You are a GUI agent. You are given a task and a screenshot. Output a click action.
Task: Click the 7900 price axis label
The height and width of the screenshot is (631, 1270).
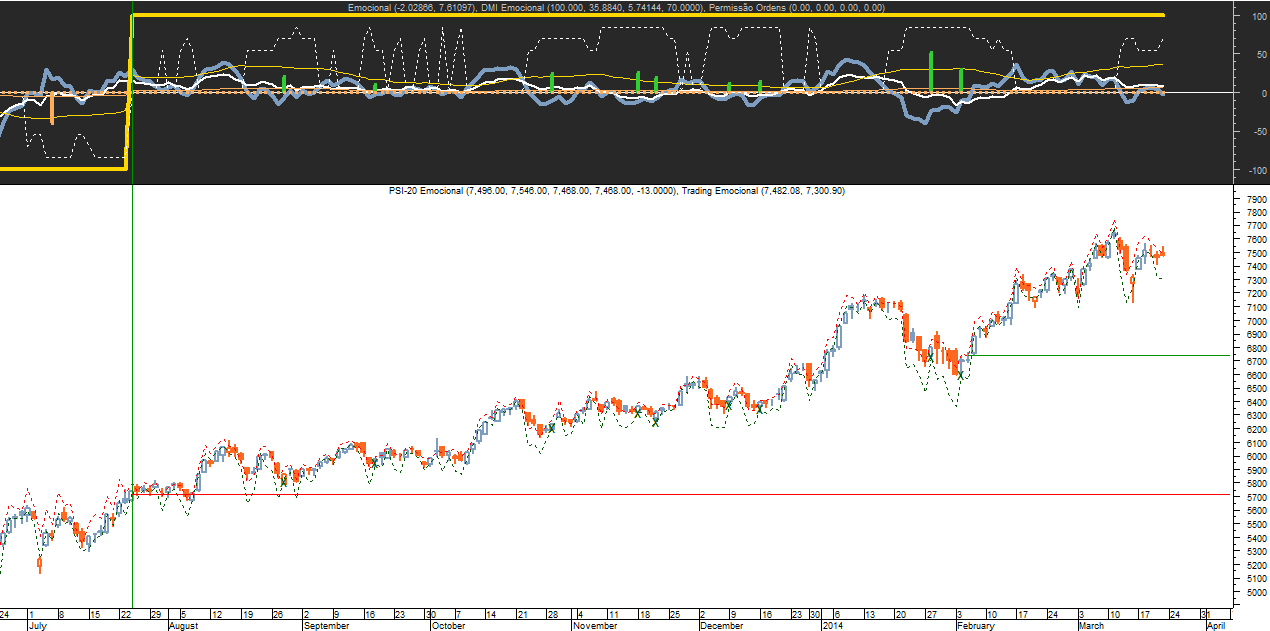click(1253, 200)
